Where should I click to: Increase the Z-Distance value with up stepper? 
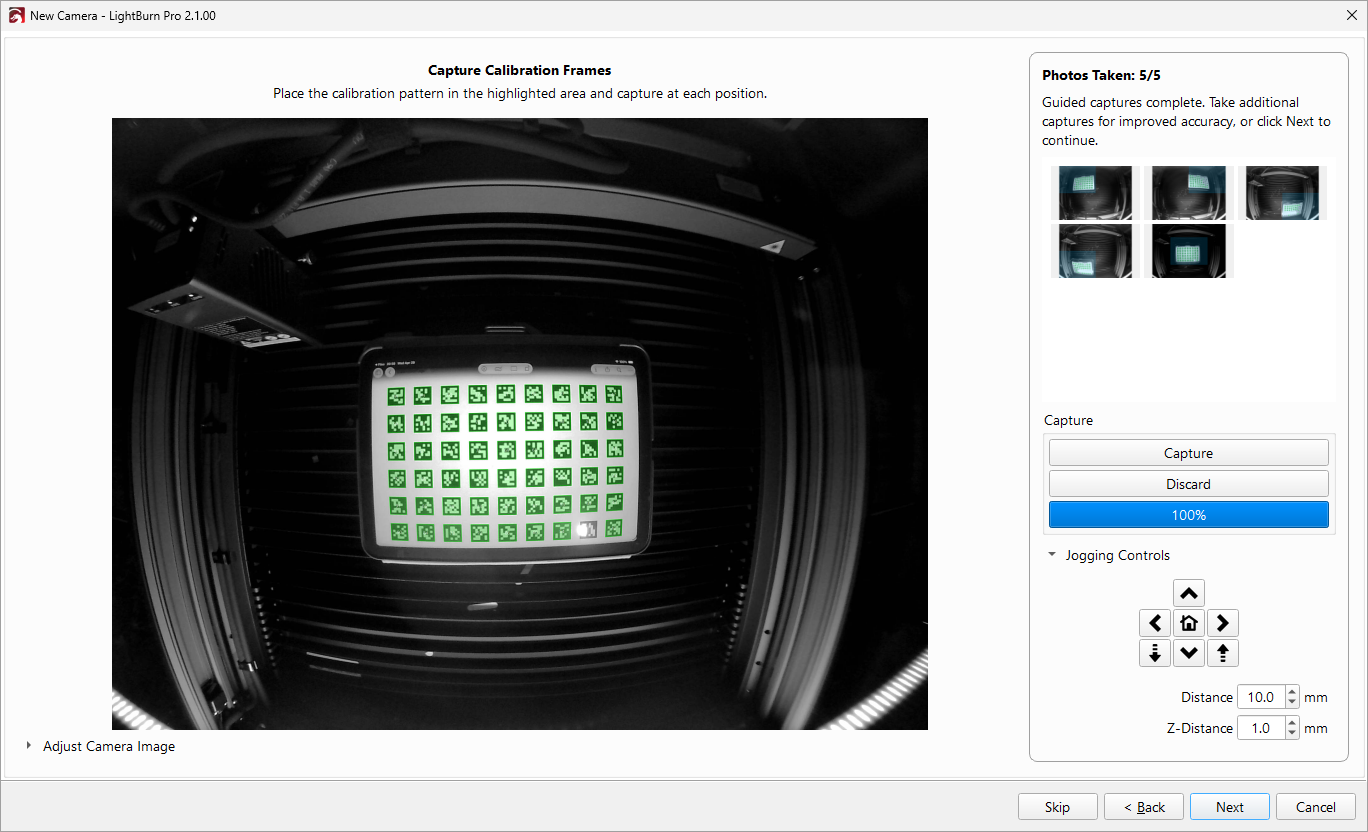1292,723
